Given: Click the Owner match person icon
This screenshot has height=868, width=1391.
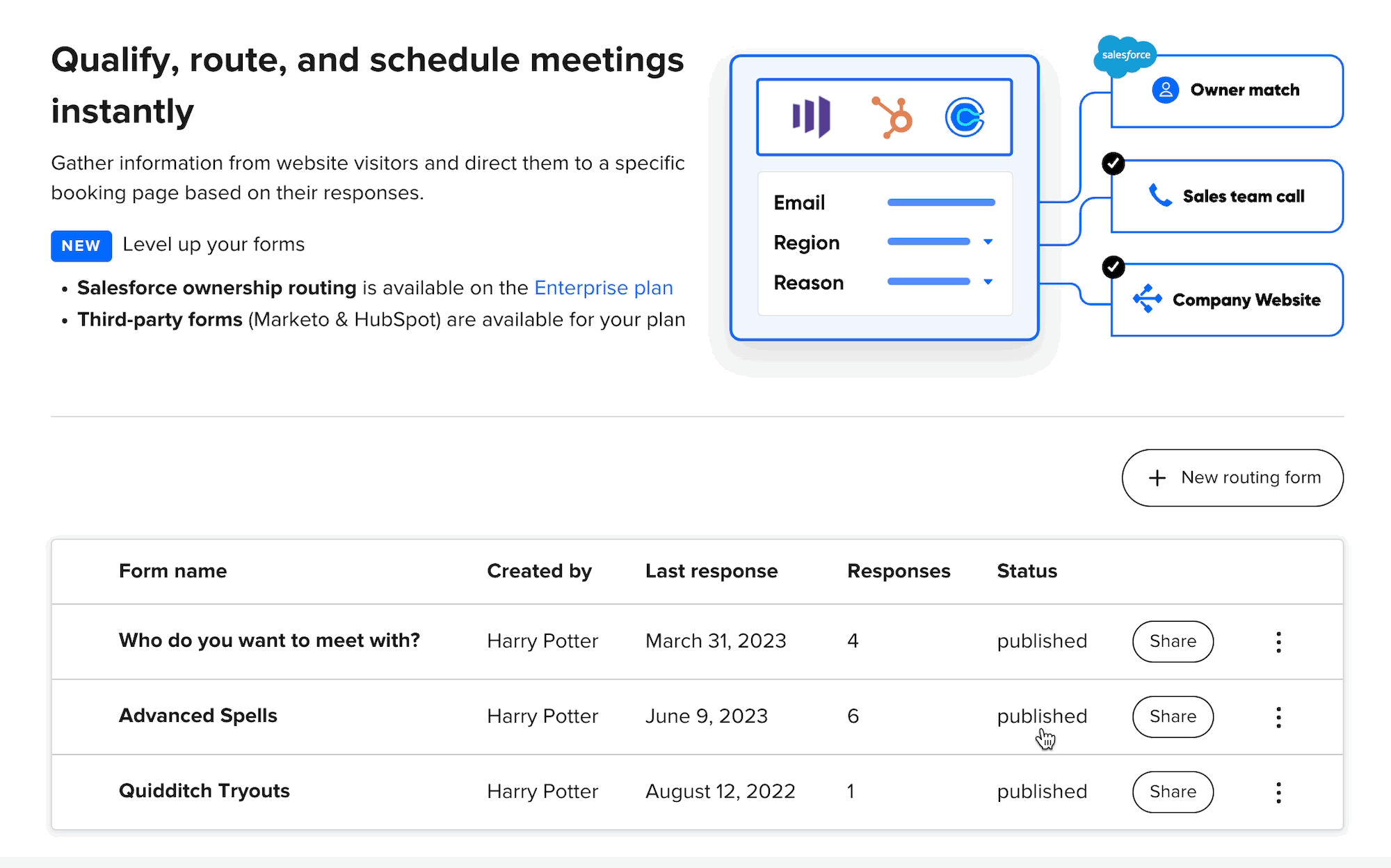Looking at the screenshot, I should 1165,90.
